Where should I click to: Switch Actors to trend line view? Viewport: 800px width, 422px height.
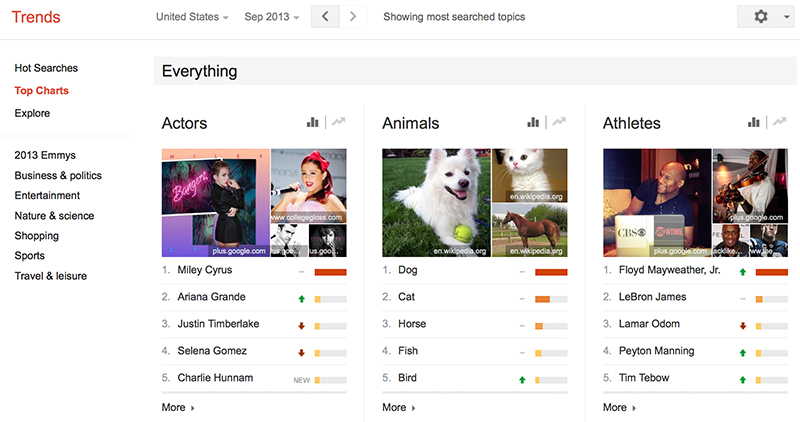tap(338, 122)
